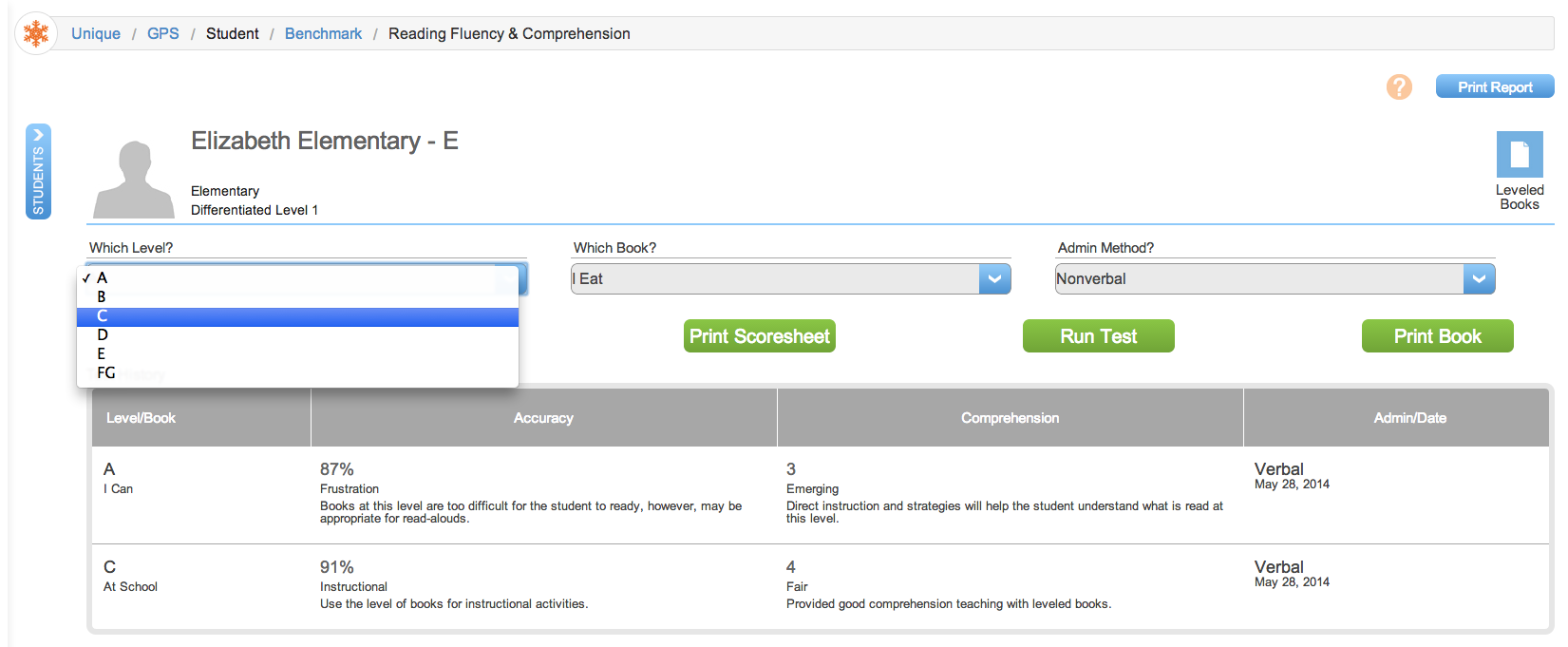Open the orange help question mark
Viewport: 1568px width, 647px height.
pyautogui.click(x=1398, y=87)
